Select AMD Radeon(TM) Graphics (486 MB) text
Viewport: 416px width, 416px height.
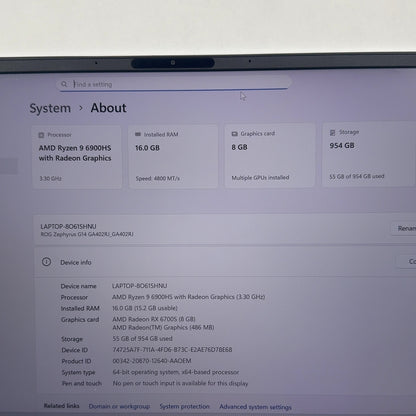point(163,327)
